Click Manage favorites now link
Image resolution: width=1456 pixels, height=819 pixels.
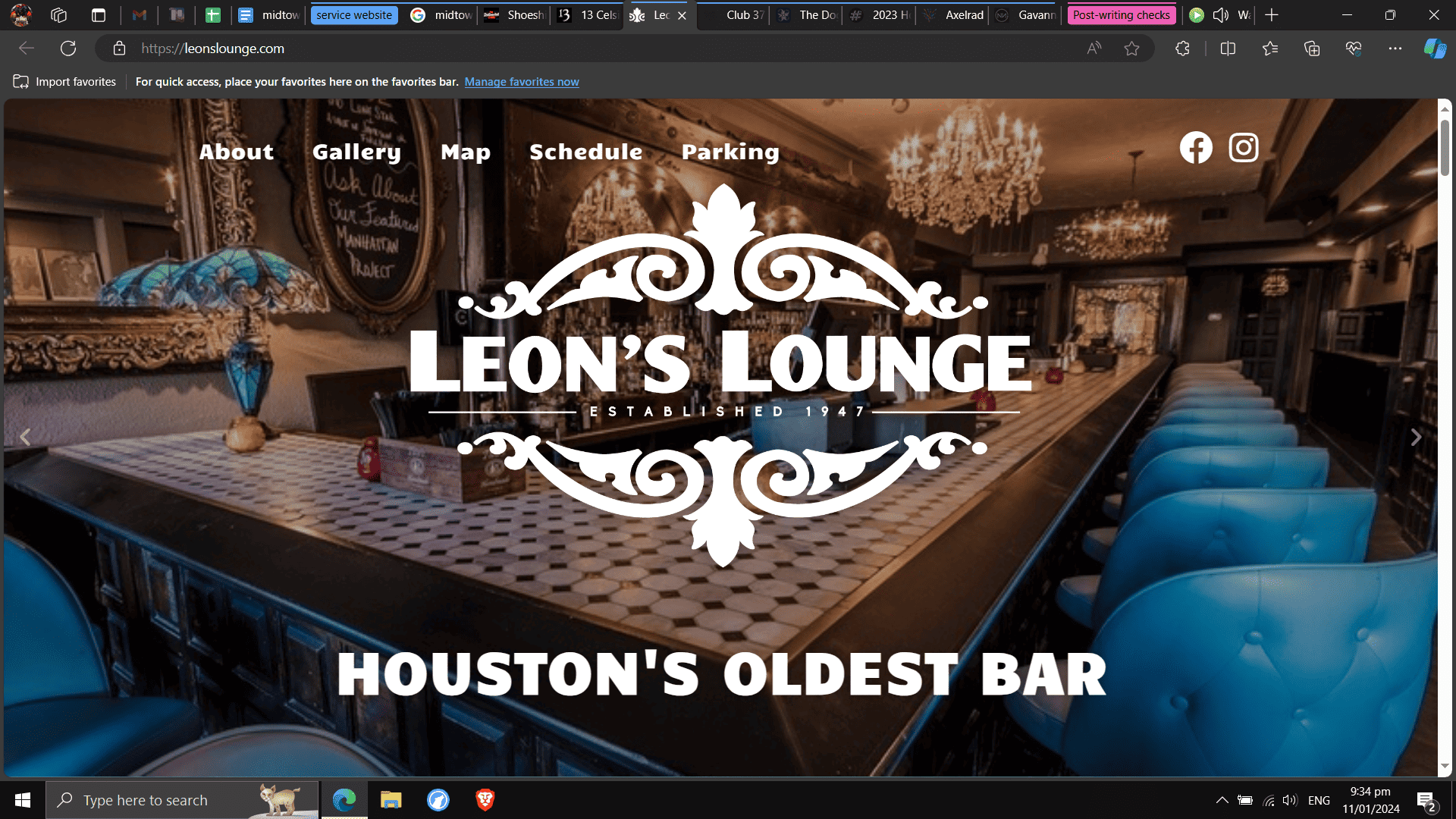tap(522, 82)
